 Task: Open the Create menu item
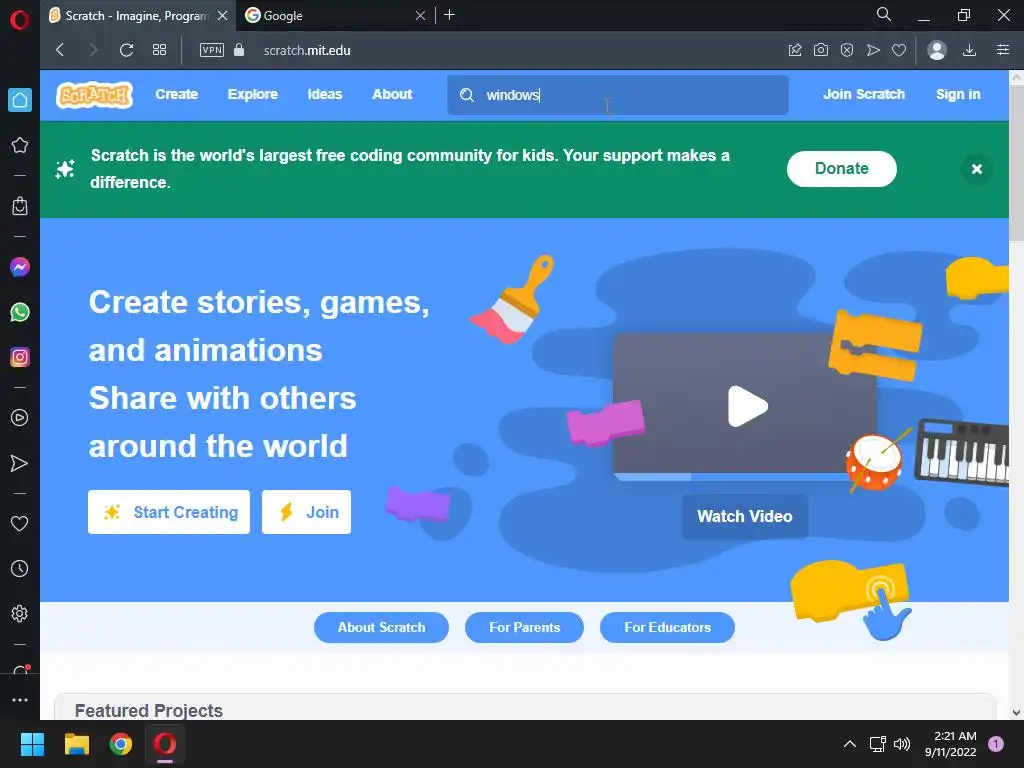coord(177,94)
